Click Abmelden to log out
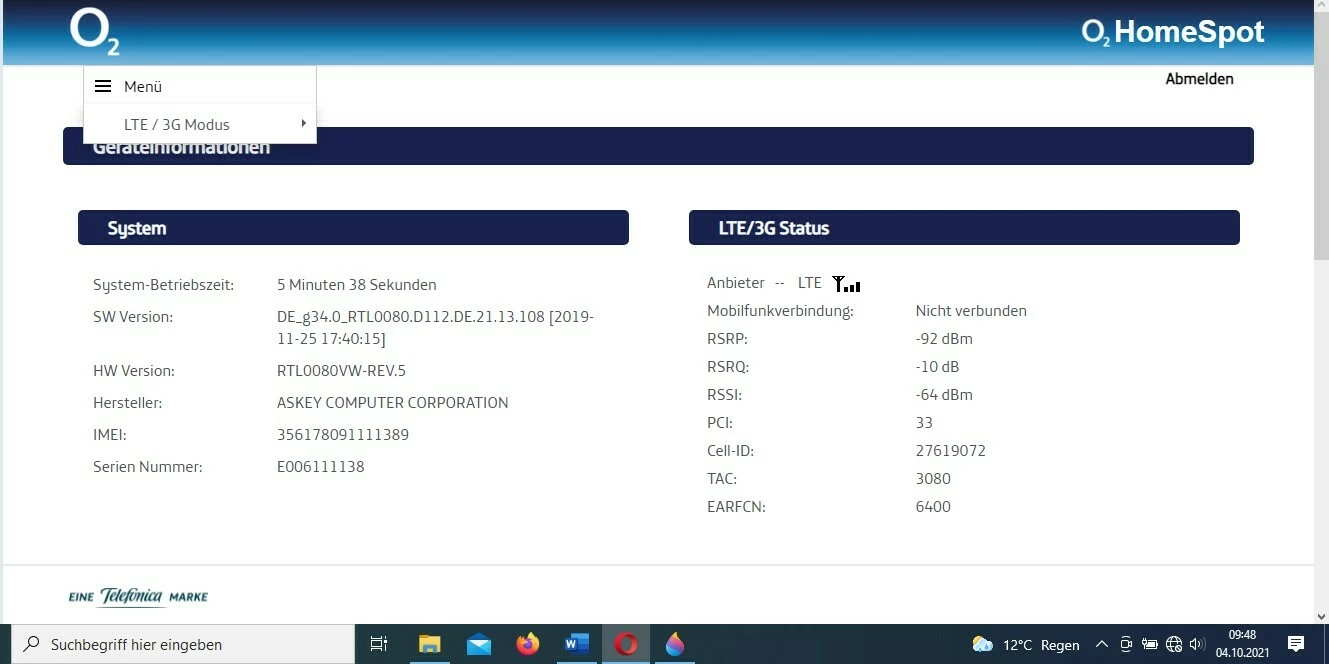The width and height of the screenshot is (1329, 664). 1199,79
